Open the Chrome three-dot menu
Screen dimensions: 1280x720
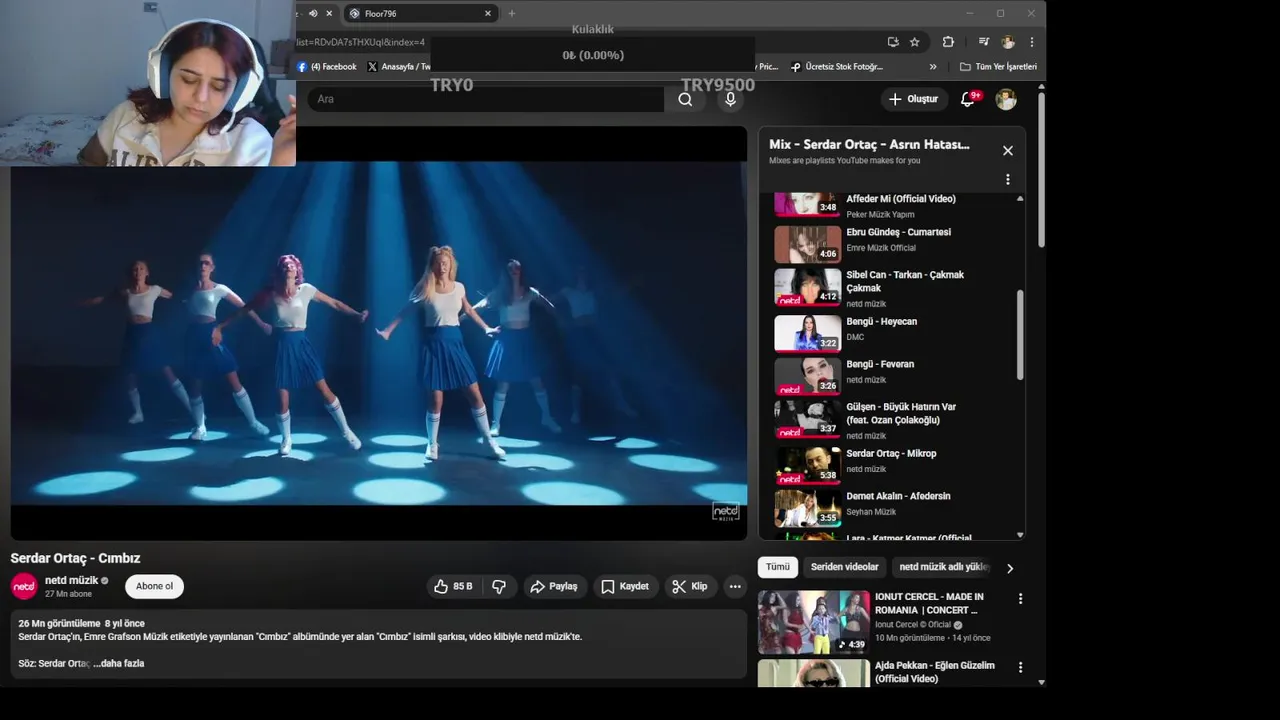(x=1031, y=42)
